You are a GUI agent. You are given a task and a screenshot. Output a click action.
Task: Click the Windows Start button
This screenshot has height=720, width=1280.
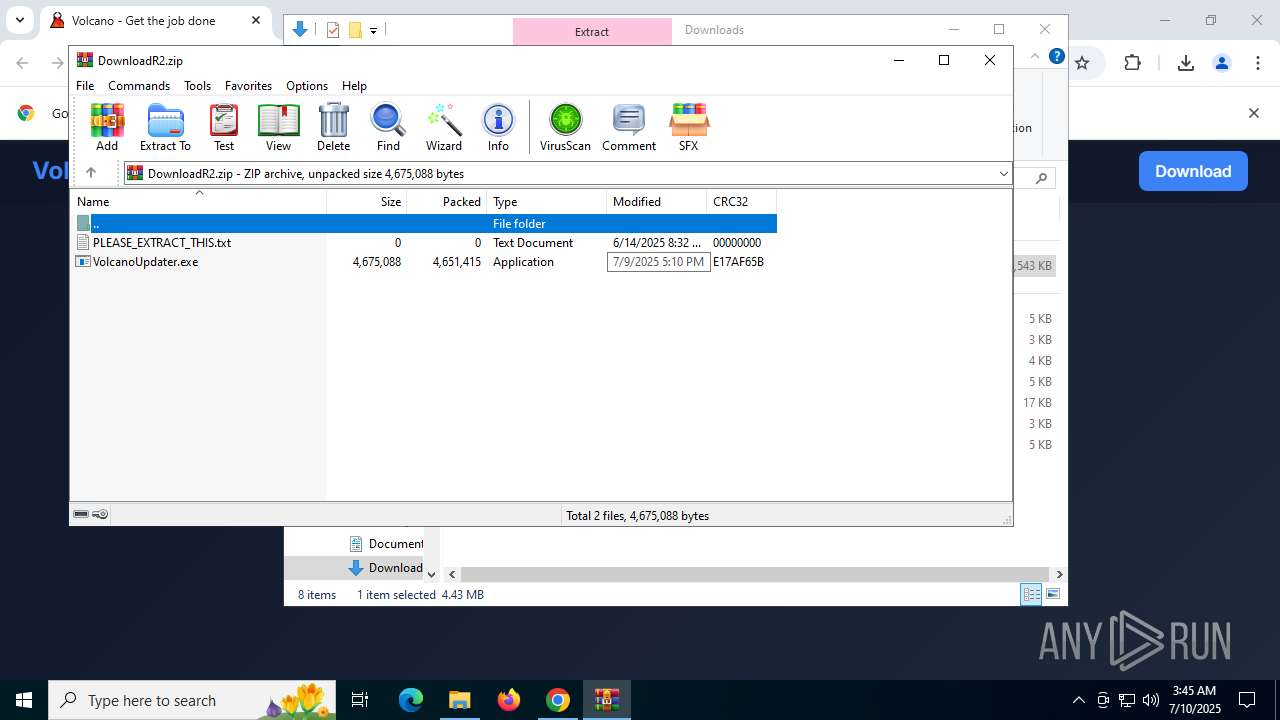(x=24, y=700)
